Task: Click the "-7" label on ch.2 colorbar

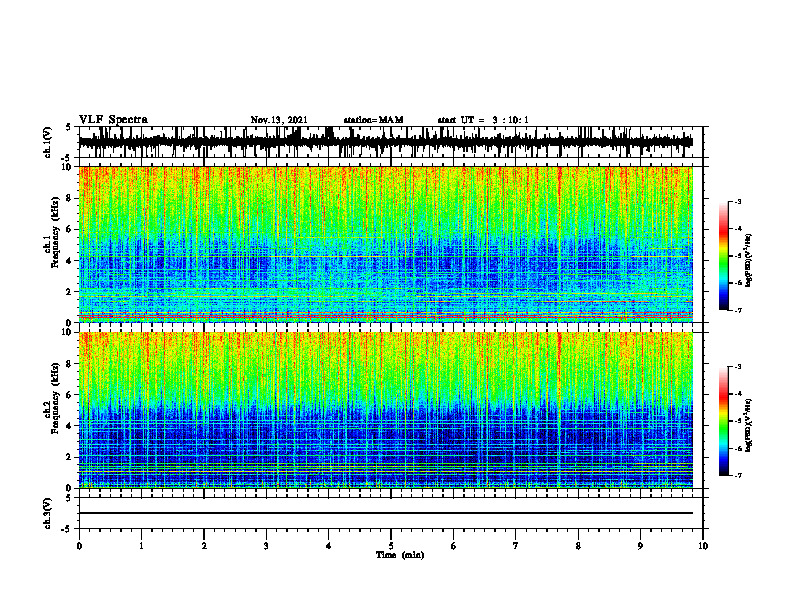Action: click(x=738, y=475)
